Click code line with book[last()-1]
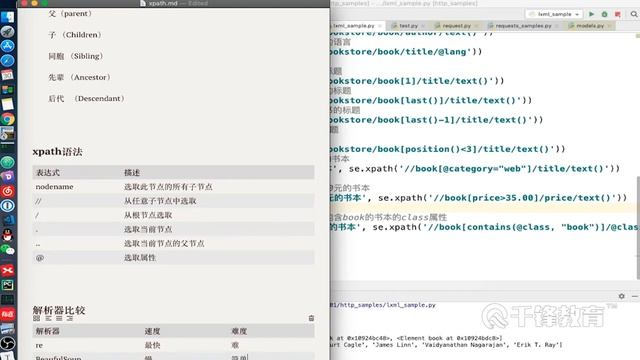Screen dimensions: 640x360 [436, 120]
